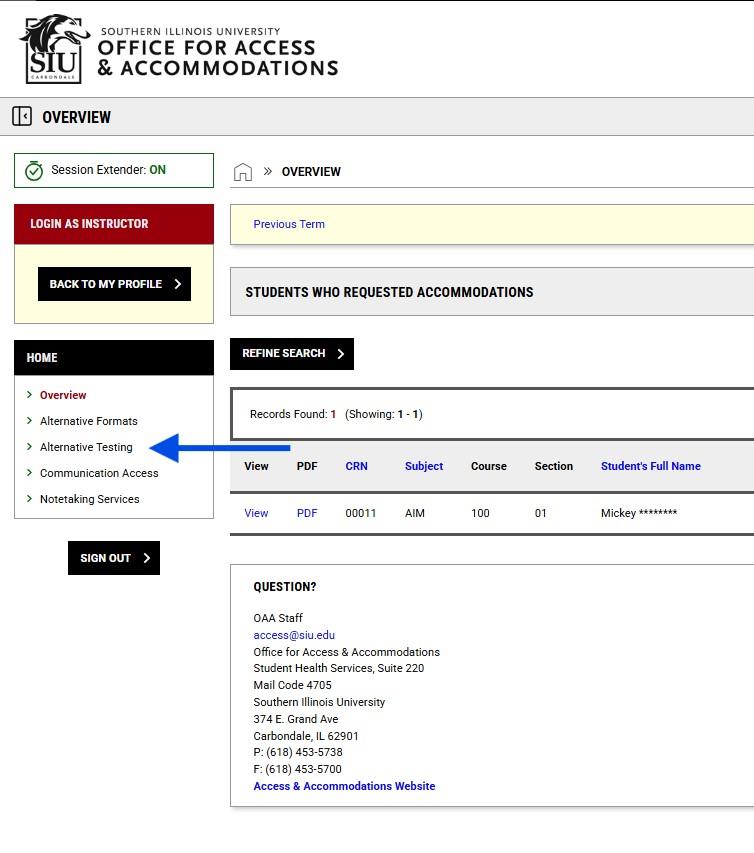754x853 pixels.
Task: Email OAA staff at access@siu.edu
Action: point(294,635)
